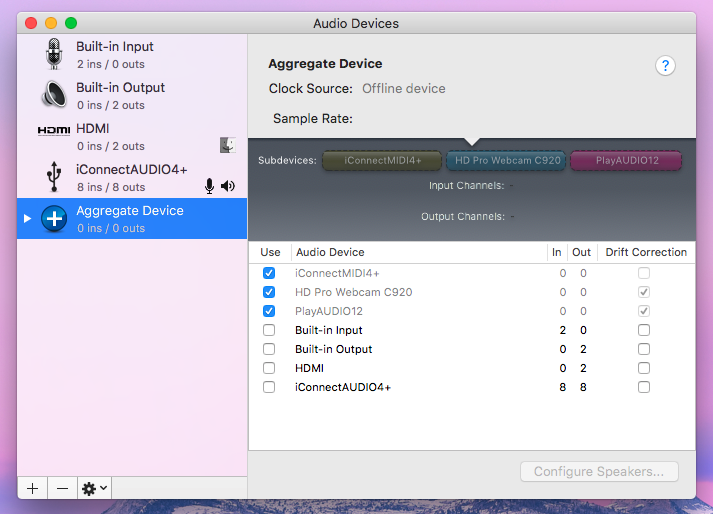
Task: Click Built-in Output name in the table
Action: 334,349
